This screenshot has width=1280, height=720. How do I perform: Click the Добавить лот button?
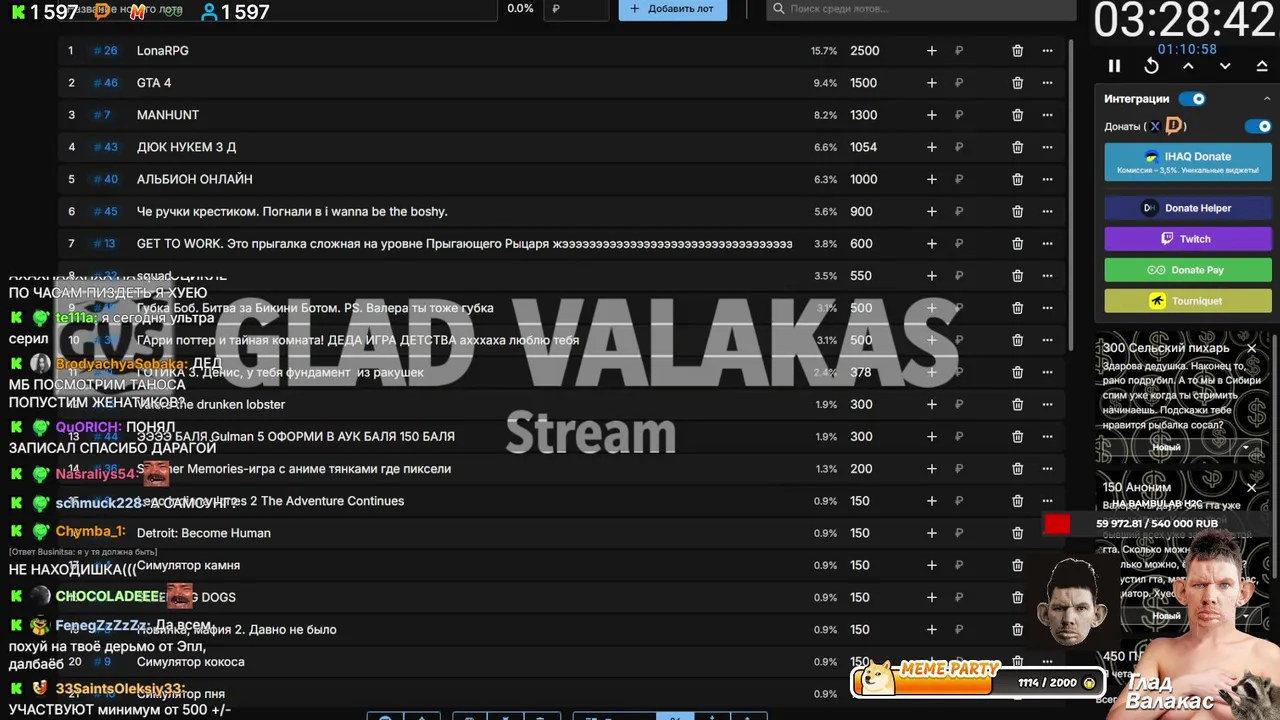coord(672,9)
